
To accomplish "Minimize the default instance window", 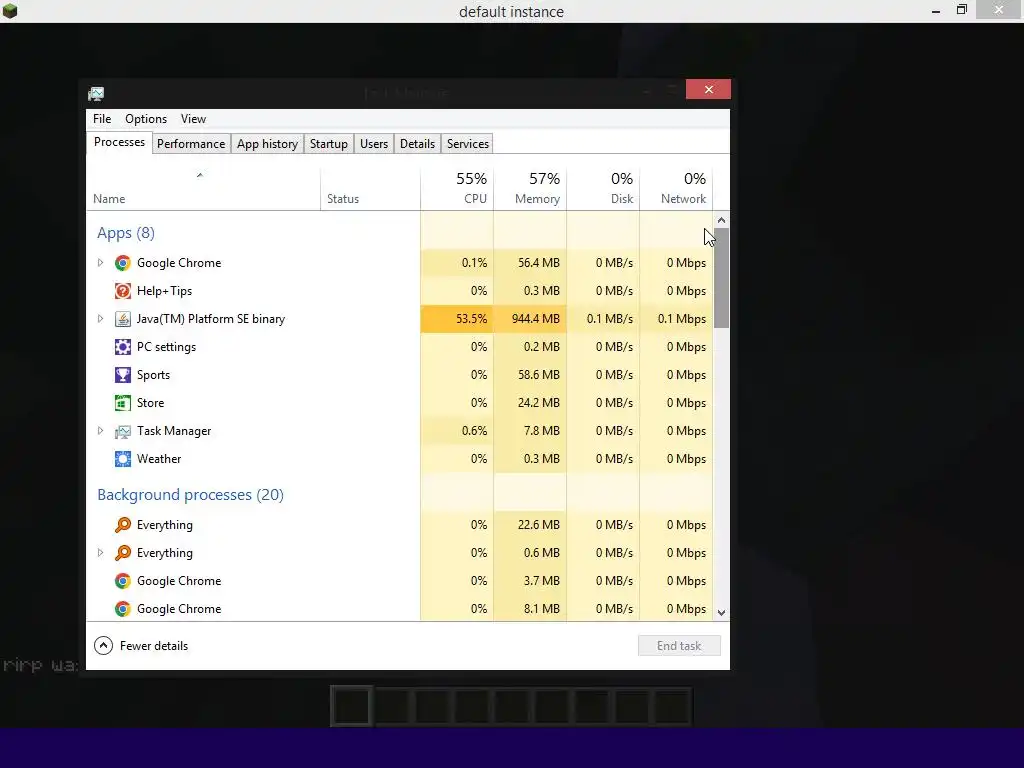I will tap(936, 11).
